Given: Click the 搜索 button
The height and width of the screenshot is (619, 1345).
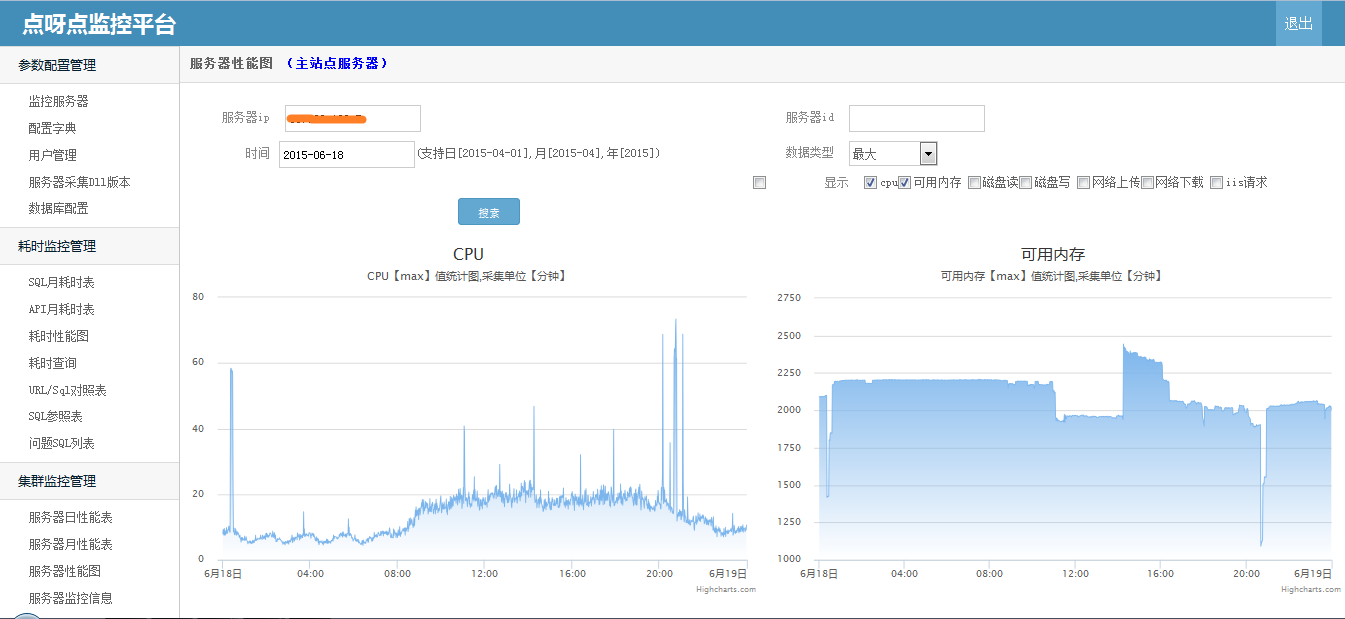Looking at the screenshot, I should click(x=489, y=212).
